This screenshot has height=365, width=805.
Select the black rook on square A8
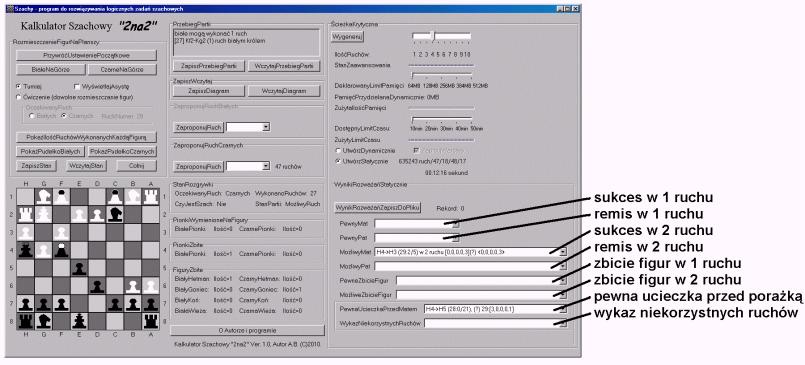point(151,321)
